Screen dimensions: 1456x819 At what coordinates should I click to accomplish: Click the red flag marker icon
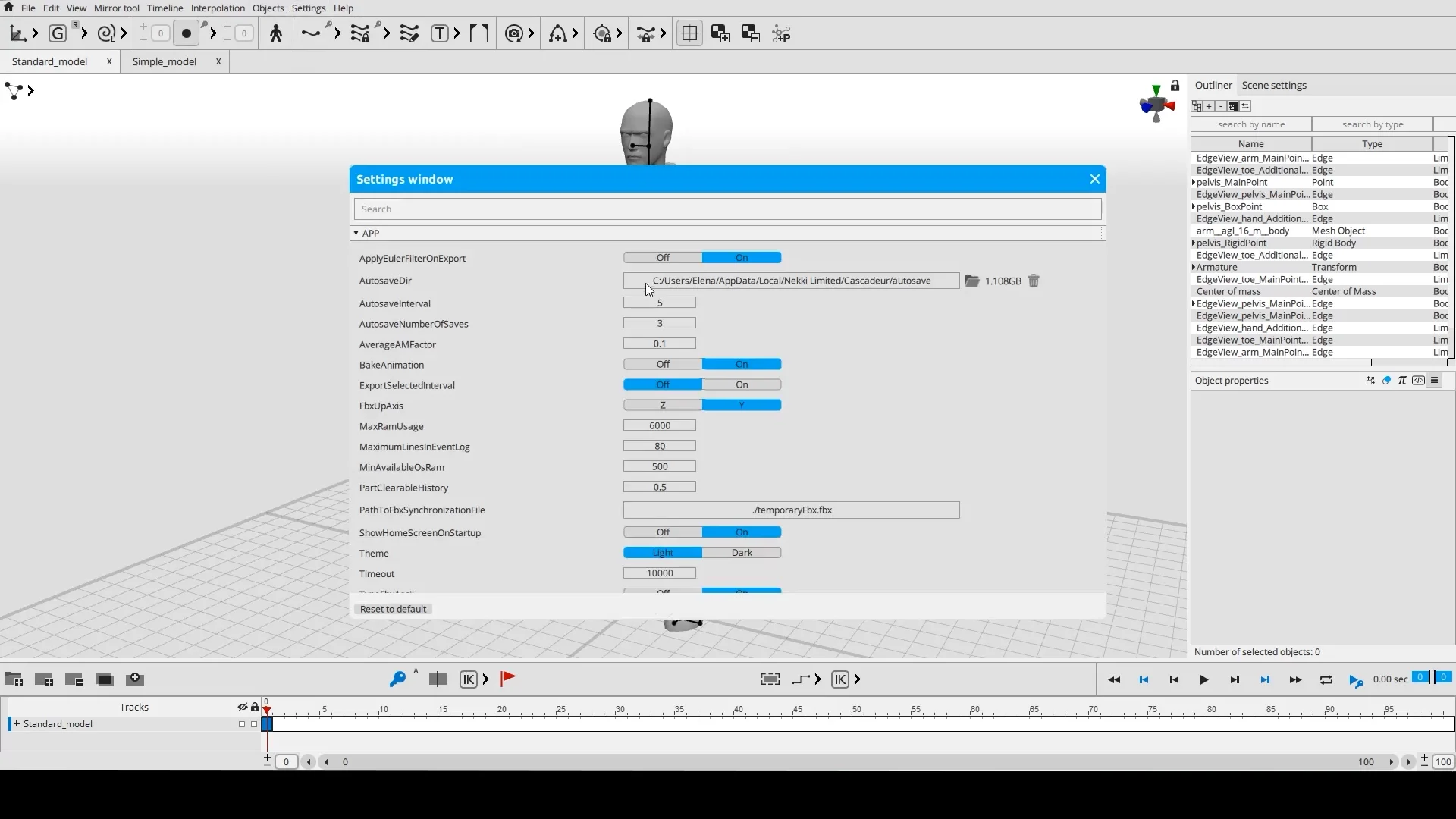(508, 679)
